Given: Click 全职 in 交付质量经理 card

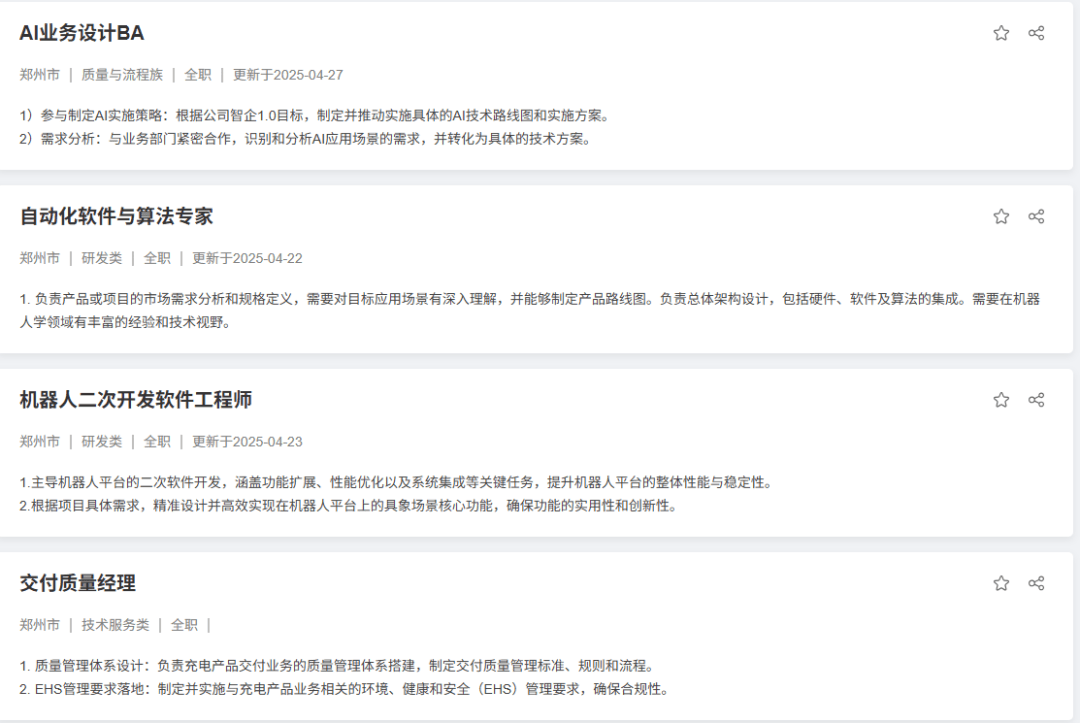Looking at the screenshot, I should (x=184, y=625).
